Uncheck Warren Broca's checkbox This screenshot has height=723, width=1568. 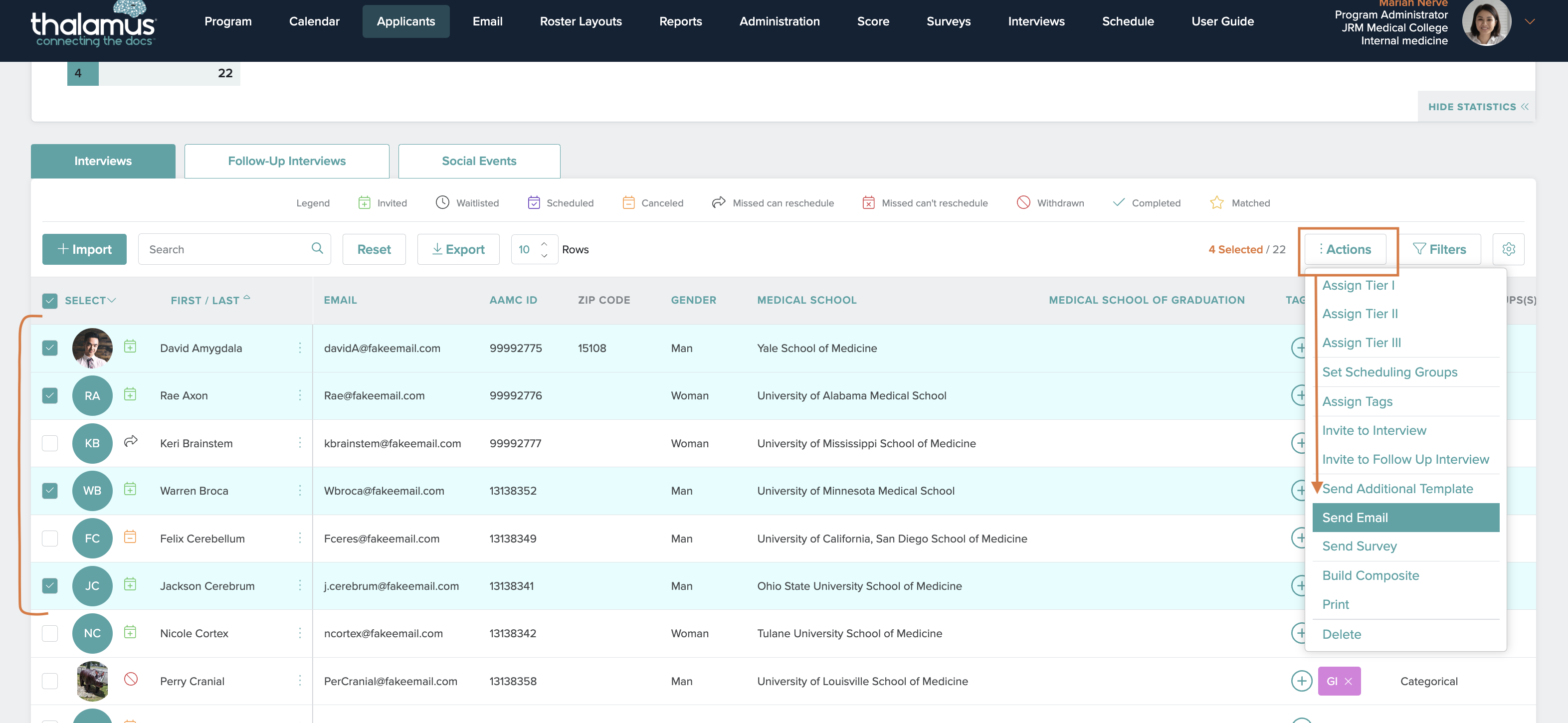coord(50,490)
